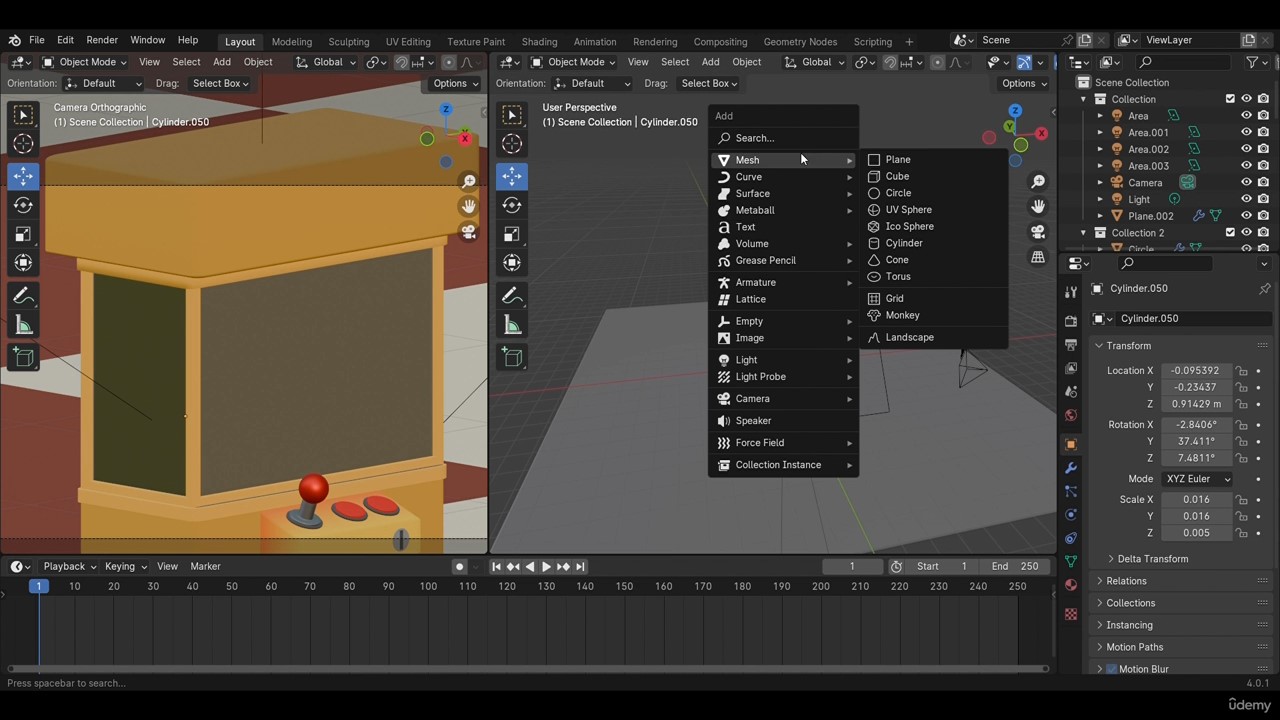Expand Relations panel

click(x=1125, y=581)
